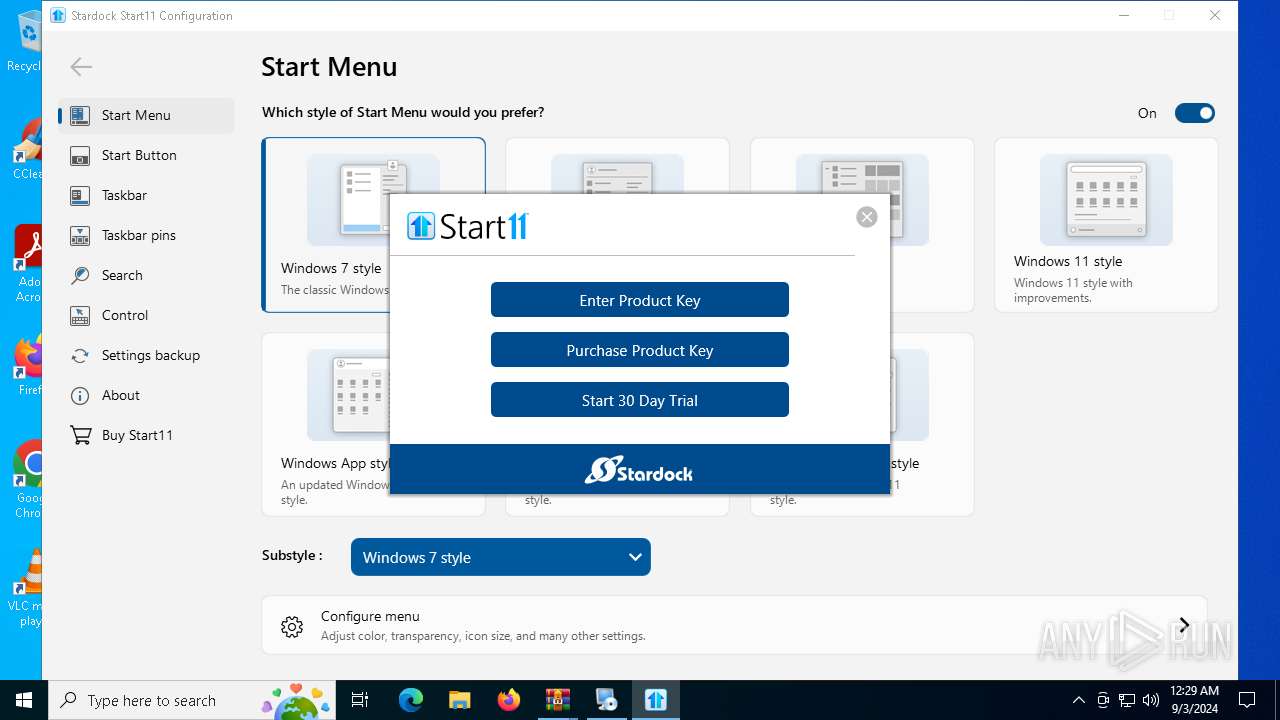Click the installer icon on the taskbar

click(x=607, y=700)
